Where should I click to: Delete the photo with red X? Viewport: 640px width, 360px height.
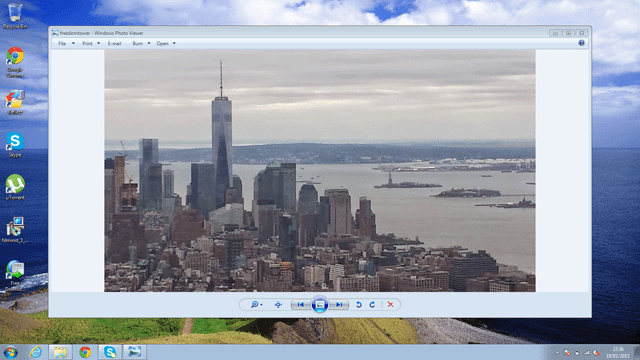coord(391,304)
